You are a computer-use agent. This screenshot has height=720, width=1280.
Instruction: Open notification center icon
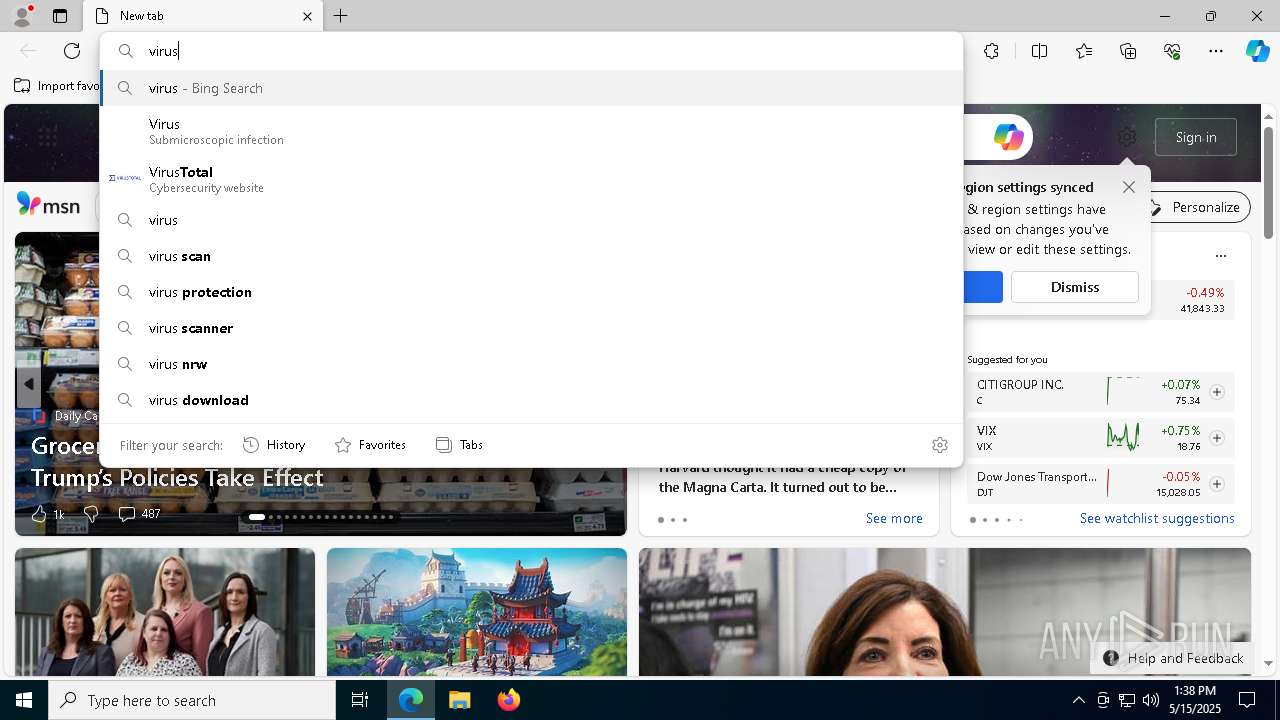[1247, 700]
